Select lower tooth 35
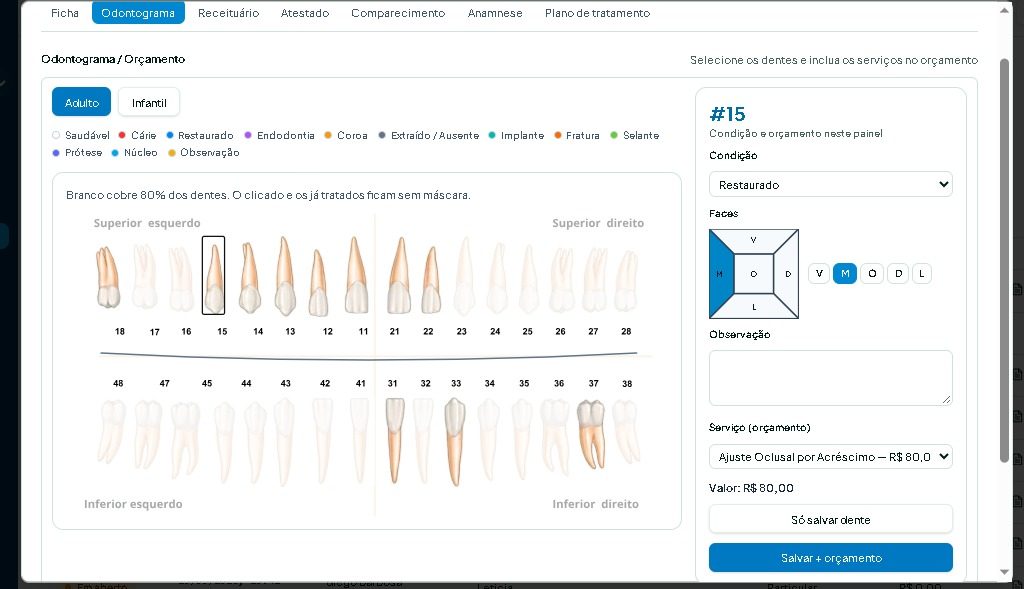Screen dimensions: 1024x589 522,439
